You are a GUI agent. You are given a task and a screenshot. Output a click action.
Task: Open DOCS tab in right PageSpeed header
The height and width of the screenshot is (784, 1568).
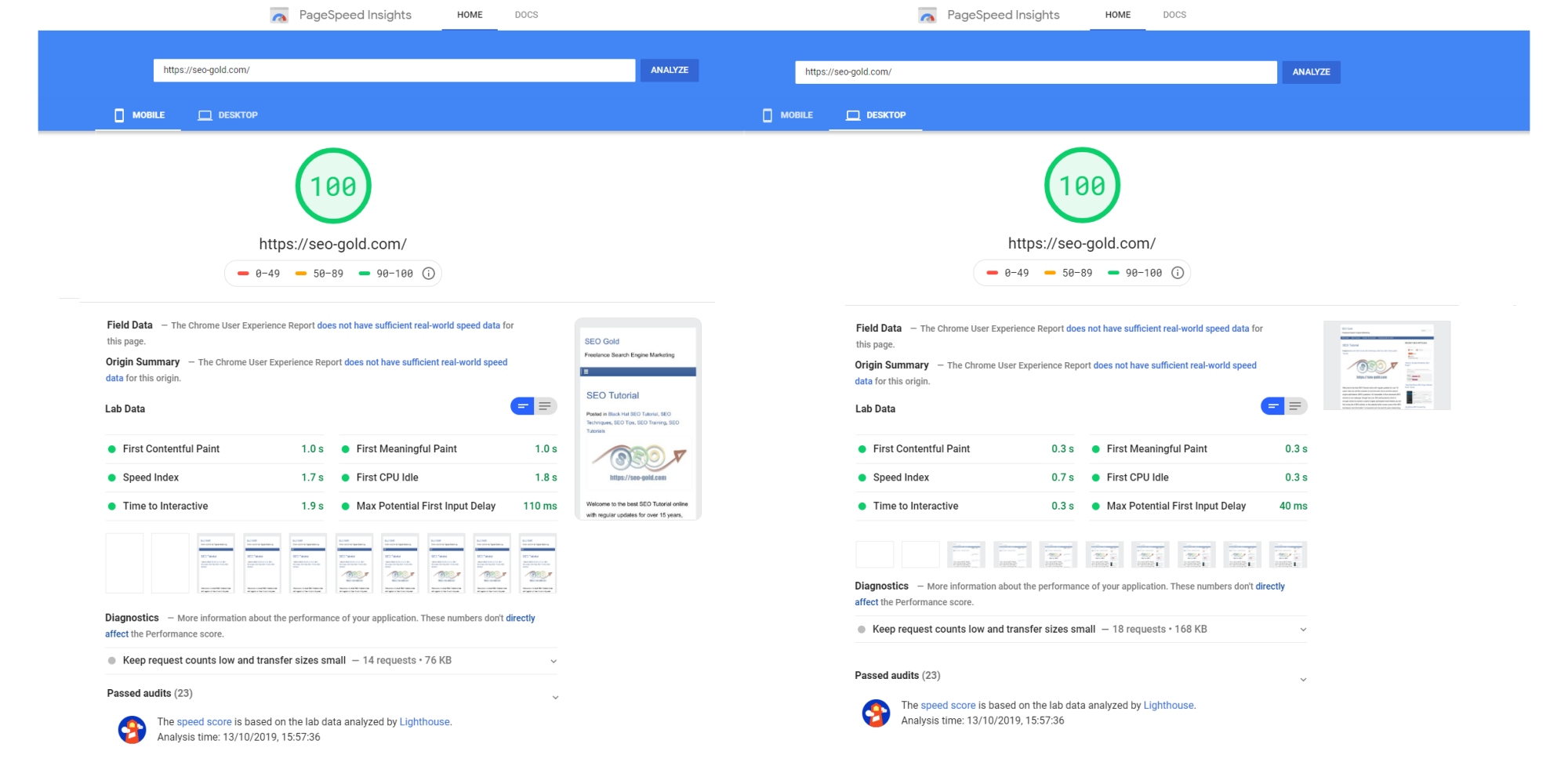(1174, 15)
